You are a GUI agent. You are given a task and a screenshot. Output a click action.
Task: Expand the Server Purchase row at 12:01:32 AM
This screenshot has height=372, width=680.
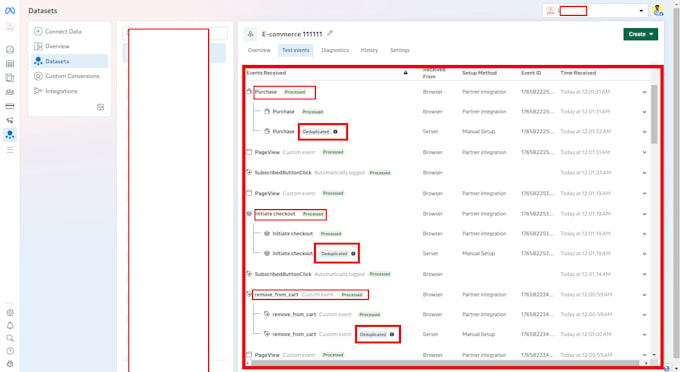click(644, 132)
